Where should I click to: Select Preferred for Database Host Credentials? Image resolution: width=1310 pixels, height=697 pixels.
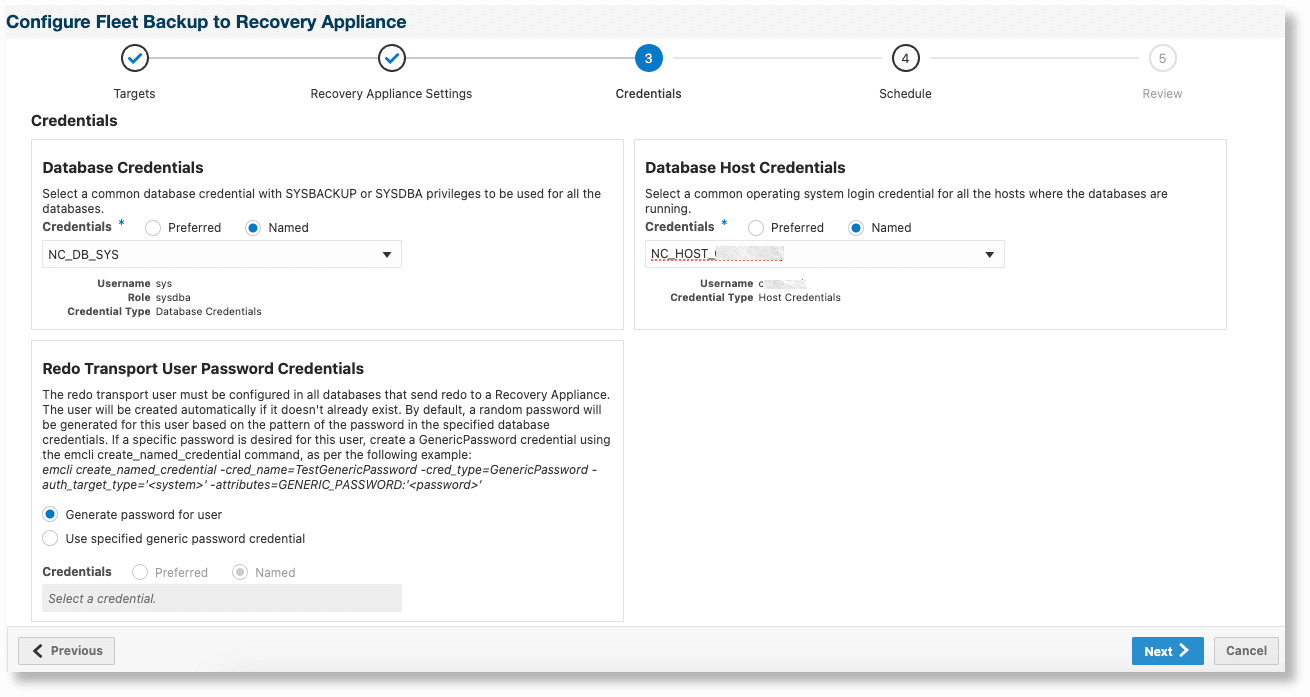756,228
